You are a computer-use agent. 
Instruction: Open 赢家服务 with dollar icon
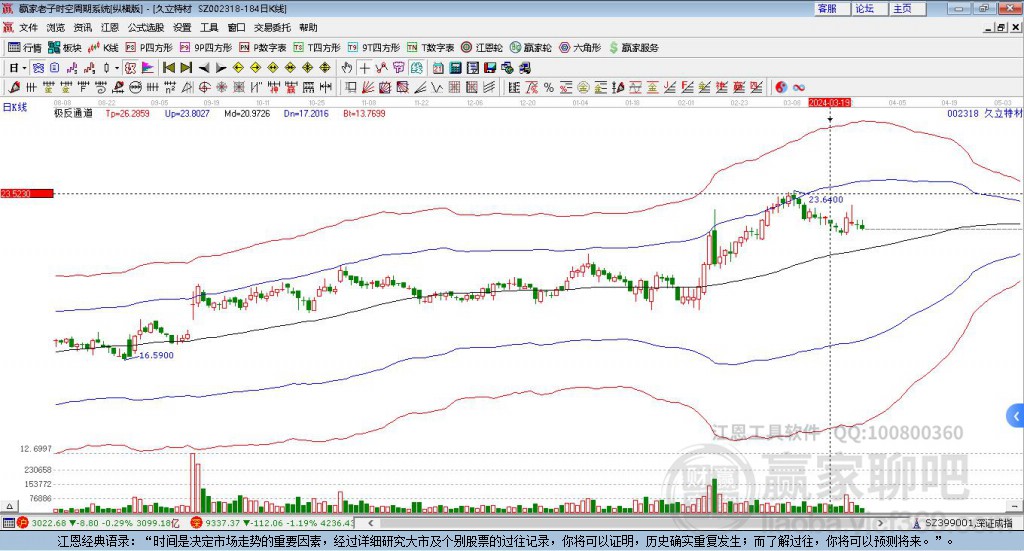tap(634, 48)
